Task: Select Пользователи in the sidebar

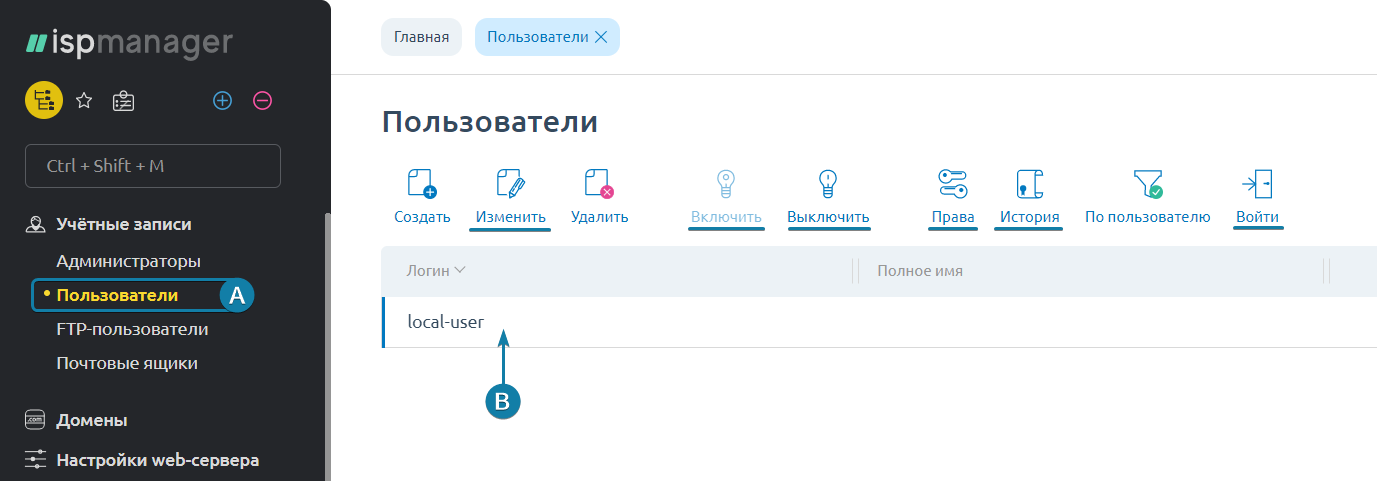Action: pyautogui.click(x=117, y=295)
